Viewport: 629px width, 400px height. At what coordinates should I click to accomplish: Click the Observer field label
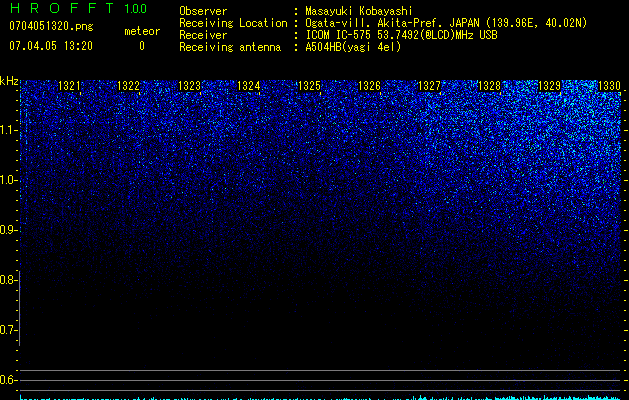203,11
